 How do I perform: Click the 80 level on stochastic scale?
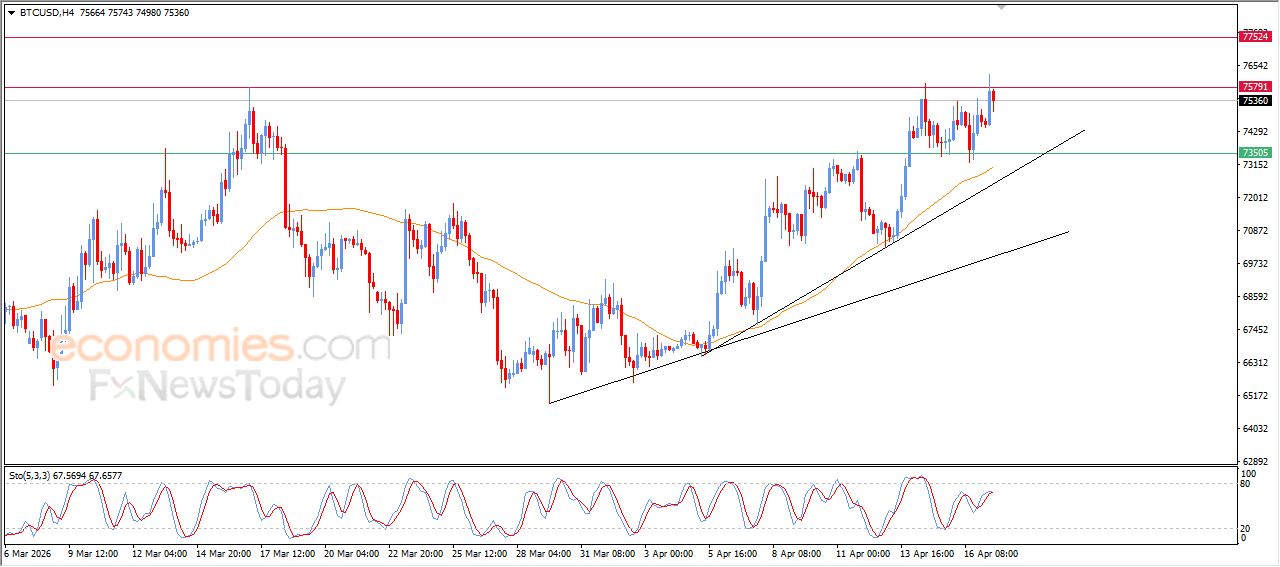coord(1246,484)
